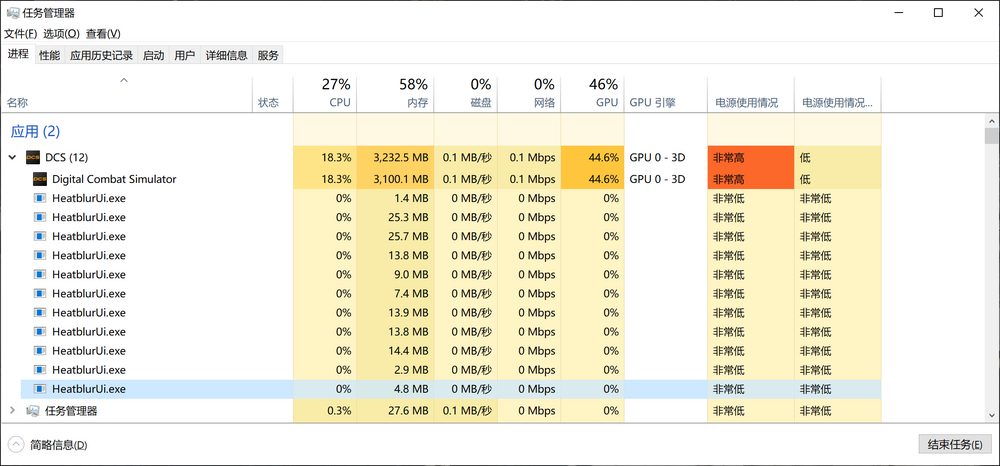Click the Digital Combat Simulator icon
The image size is (1000, 466).
[40, 179]
